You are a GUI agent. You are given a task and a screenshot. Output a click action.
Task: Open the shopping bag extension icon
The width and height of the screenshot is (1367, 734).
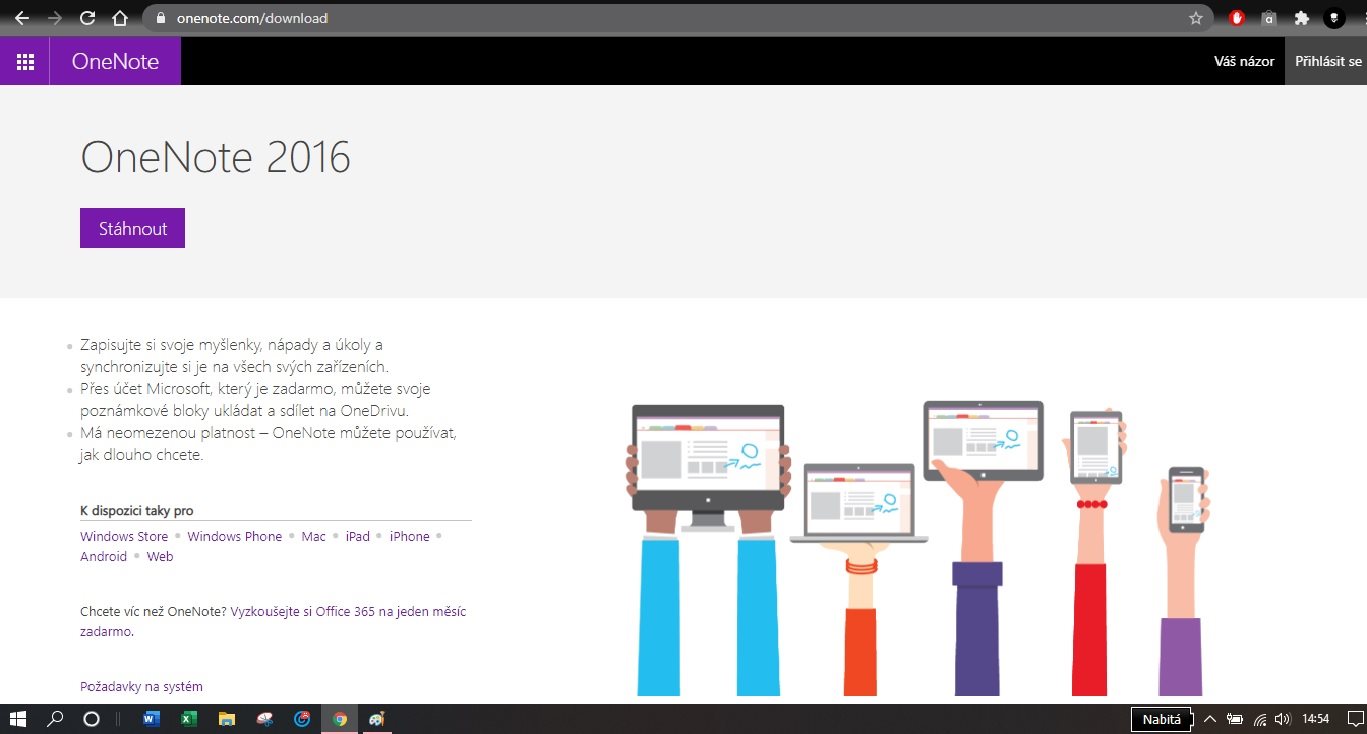tap(1268, 18)
